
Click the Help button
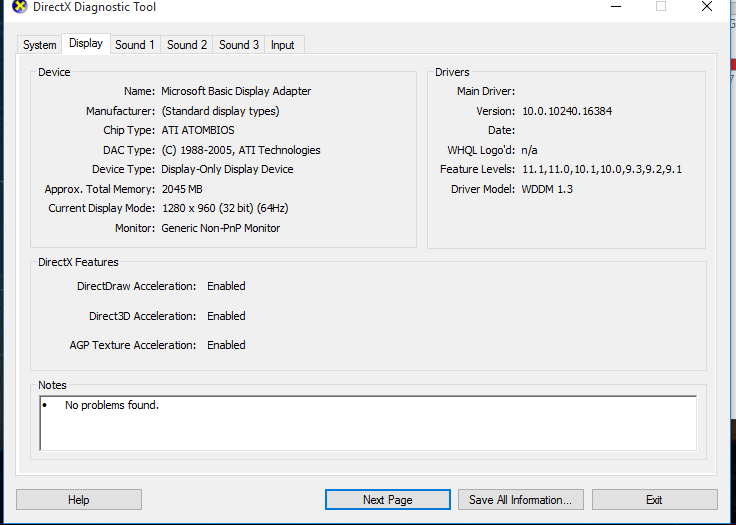(x=79, y=500)
